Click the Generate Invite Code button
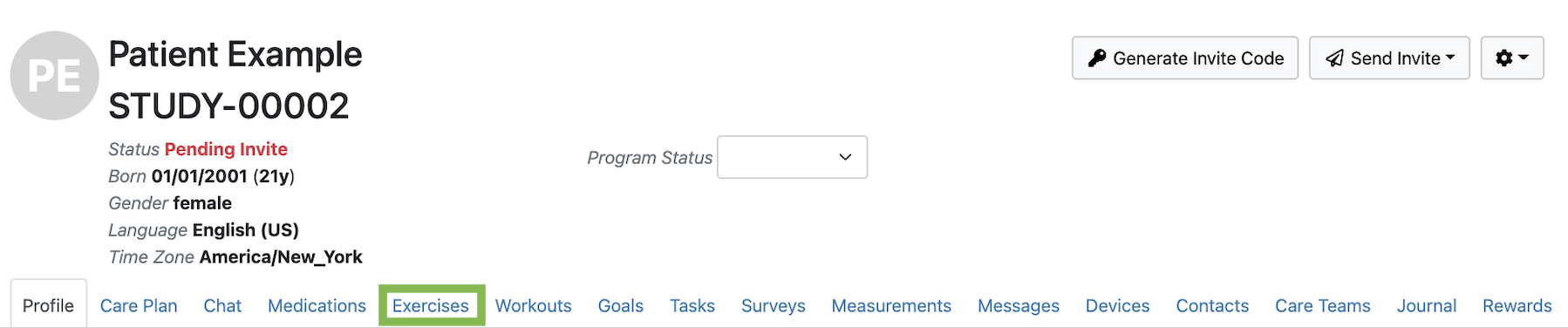The width and height of the screenshot is (1568, 328). pyautogui.click(x=1185, y=58)
